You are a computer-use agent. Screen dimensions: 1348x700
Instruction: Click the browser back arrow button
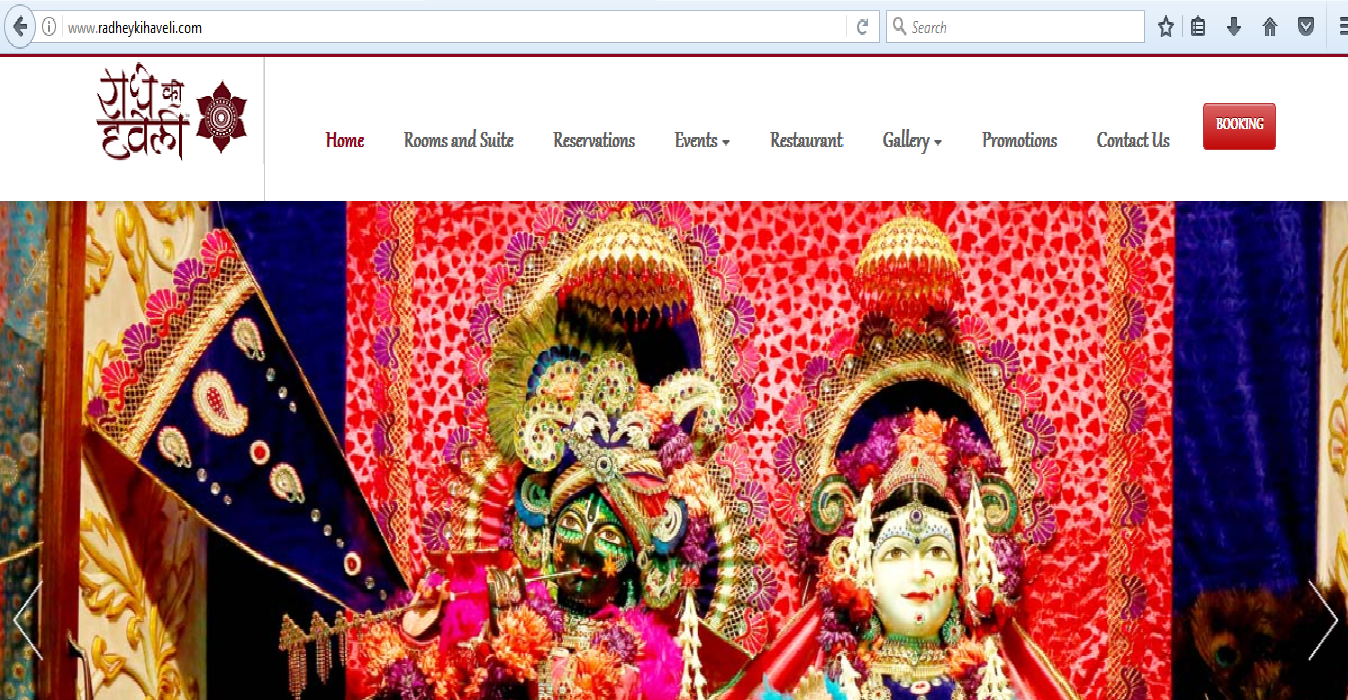[x=18, y=27]
